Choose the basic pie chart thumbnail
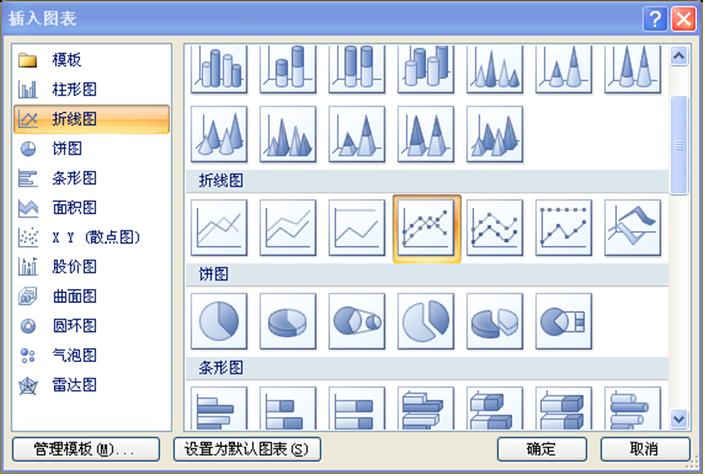705x476 pixels. pyautogui.click(x=219, y=321)
